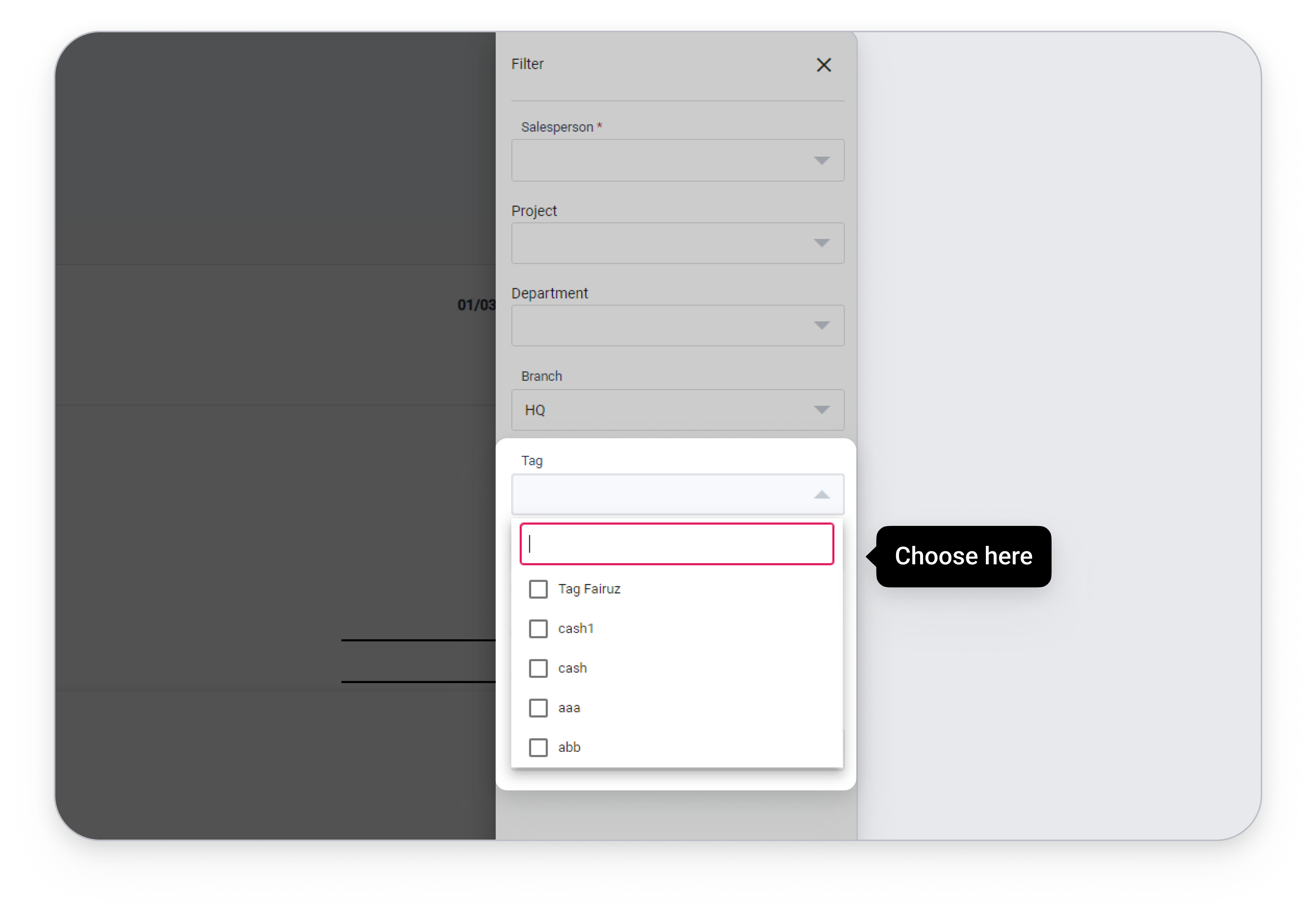The width and height of the screenshot is (1316, 918).
Task: Open the Salesperson dropdown arrow
Action: tap(821, 161)
